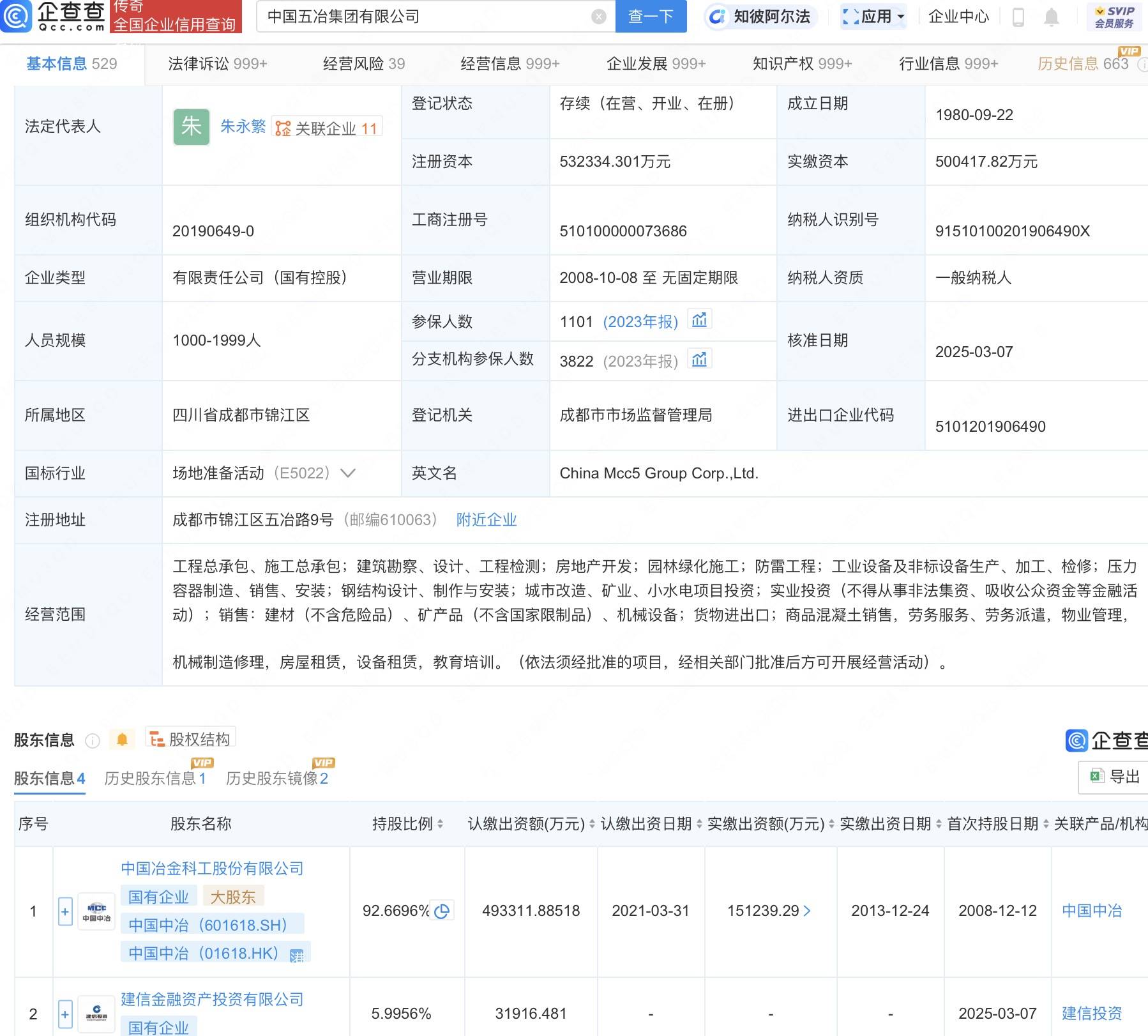Click the 全国企业信用查询 banner
The width and height of the screenshot is (1148, 1036).
pos(176,24)
